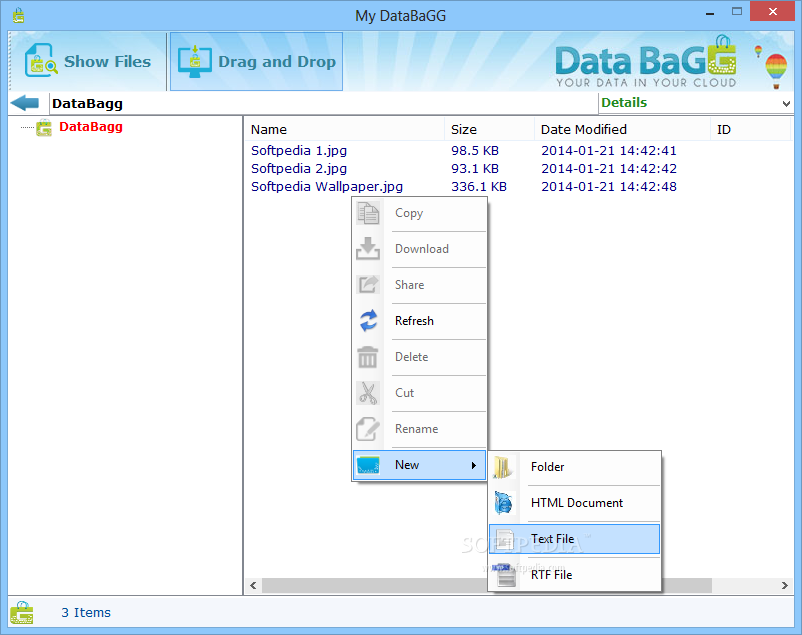Maximize the My DataBaGG window
Image resolution: width=802 pixels, height=635 pixels.
tap(737, 12)
